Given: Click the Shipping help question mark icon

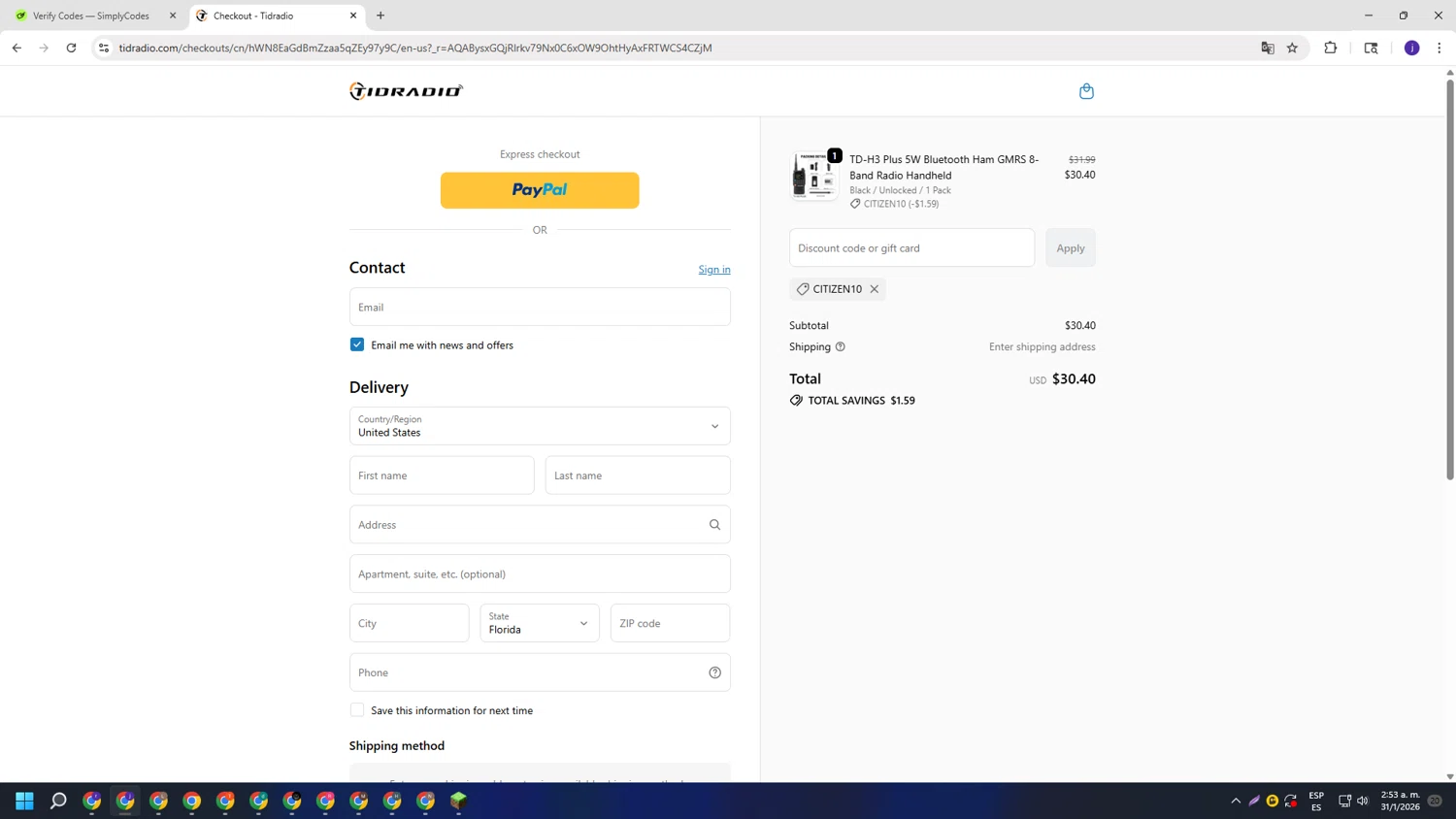Looking at the screenshot, I should pos(841,346).
